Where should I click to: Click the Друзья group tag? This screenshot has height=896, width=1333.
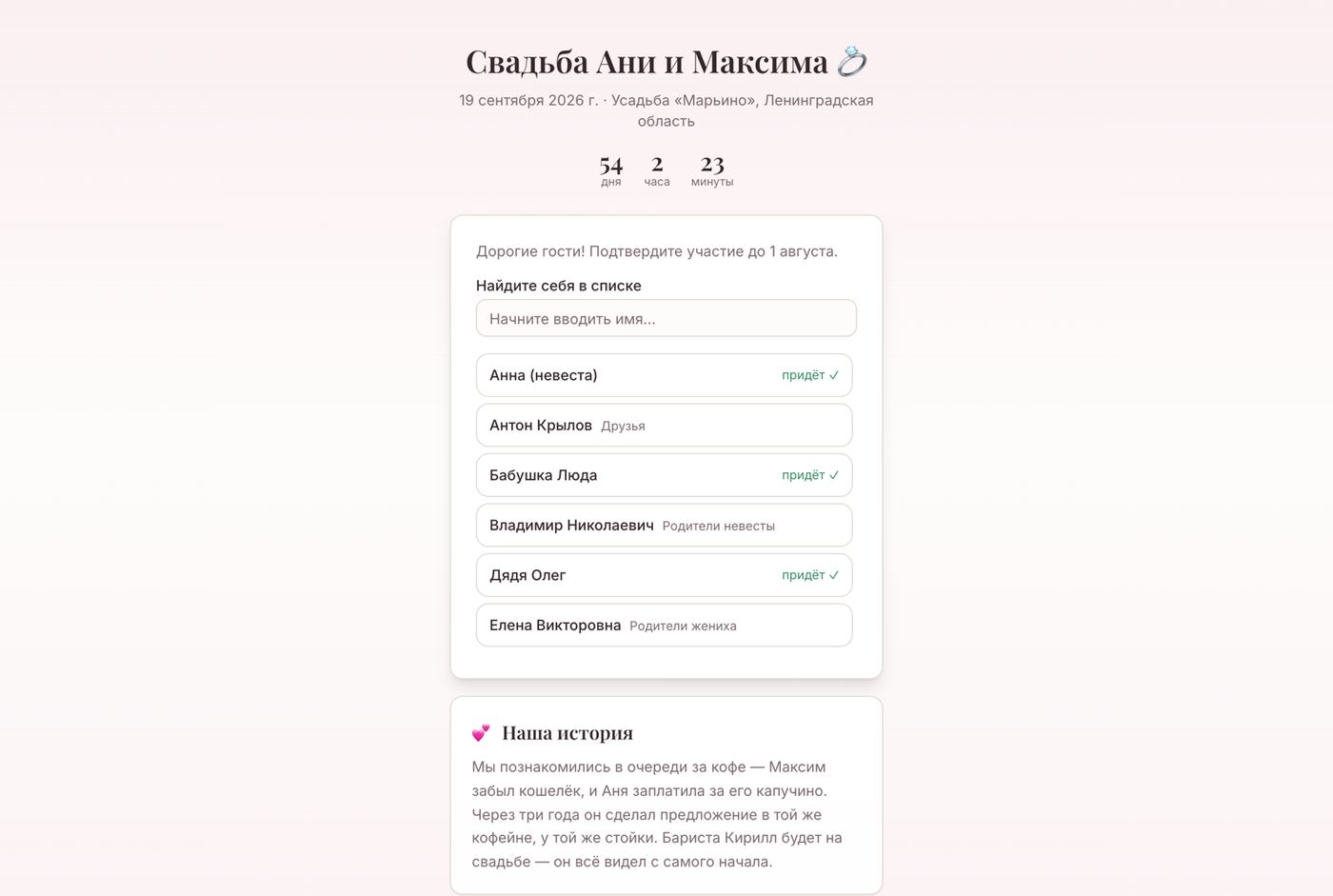tap(623, 427)
